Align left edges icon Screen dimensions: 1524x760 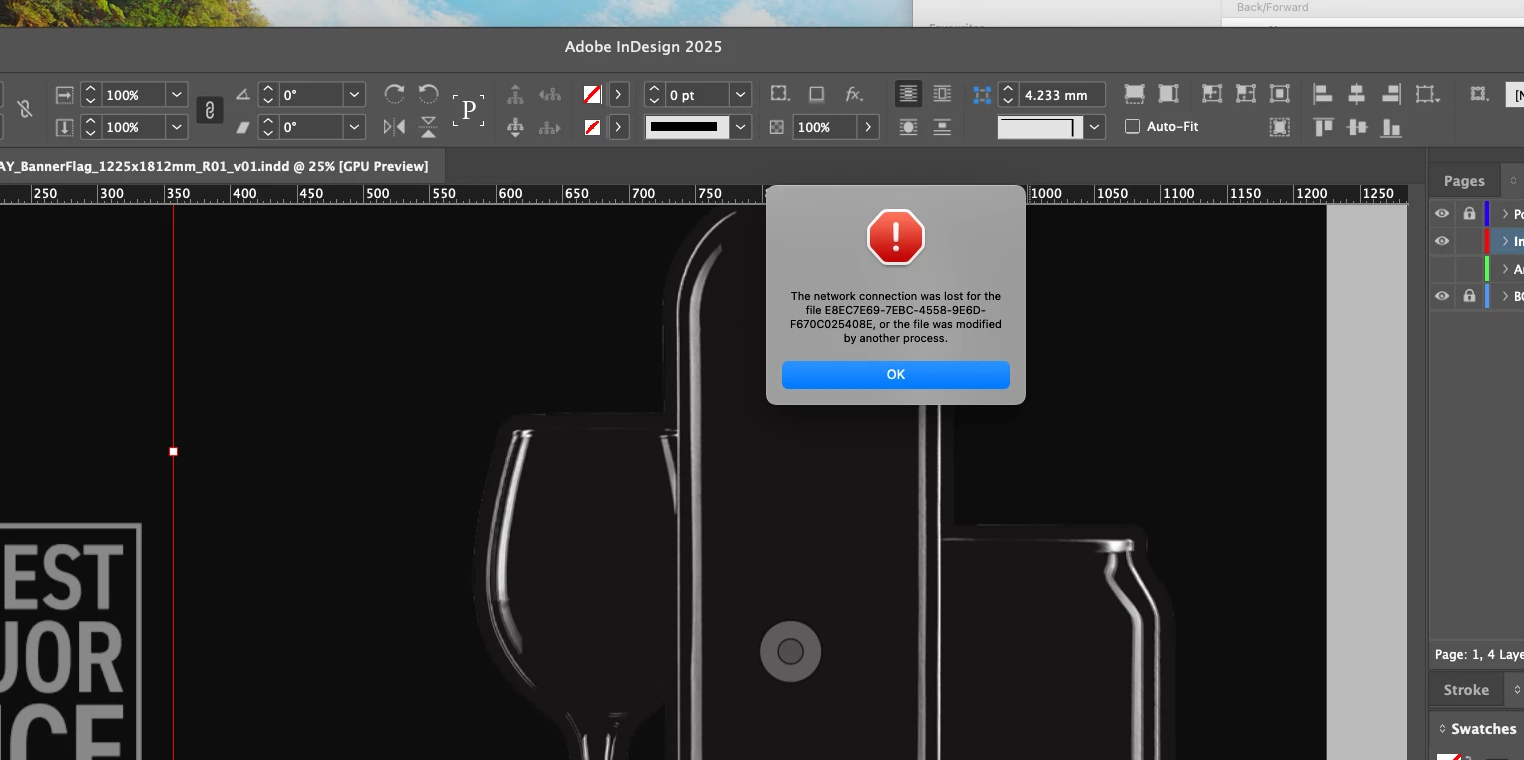click(x=1322, y=94)
